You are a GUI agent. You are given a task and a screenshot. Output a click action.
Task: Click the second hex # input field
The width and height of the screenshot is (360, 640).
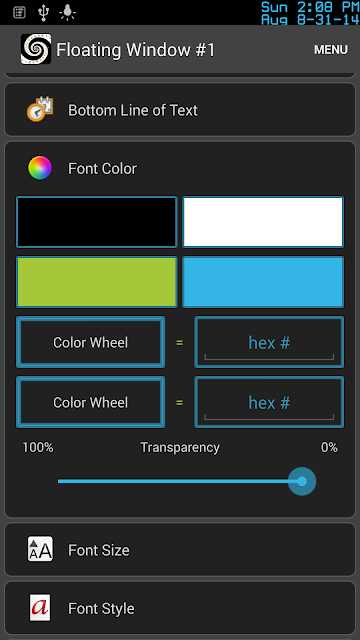[x=269, y=402]
